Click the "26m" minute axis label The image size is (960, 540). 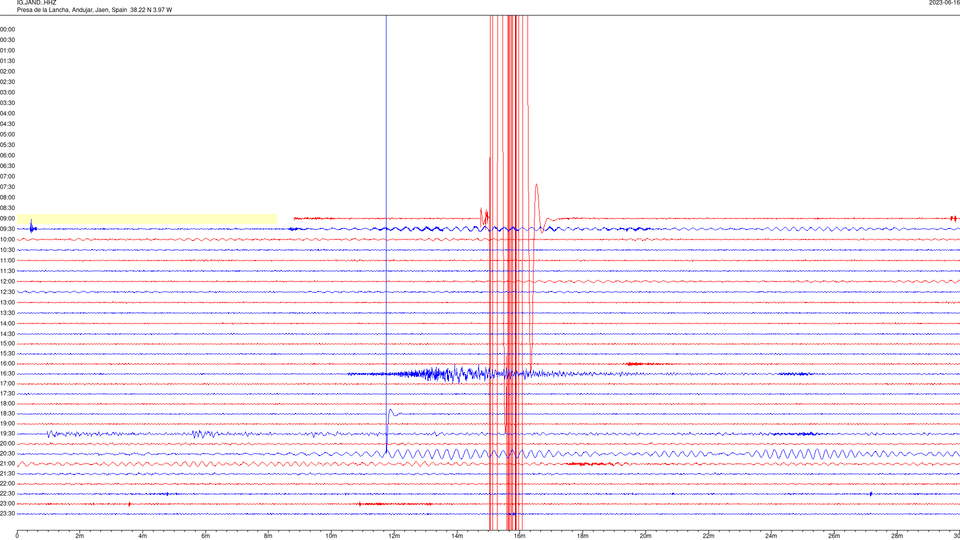[x=834, y=536]
